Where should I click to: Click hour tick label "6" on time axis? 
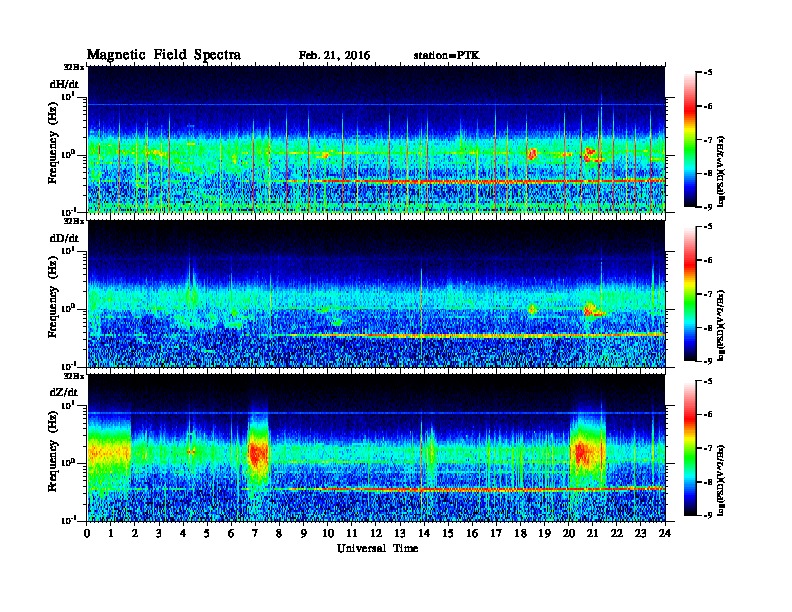click(x=231, y=533)
